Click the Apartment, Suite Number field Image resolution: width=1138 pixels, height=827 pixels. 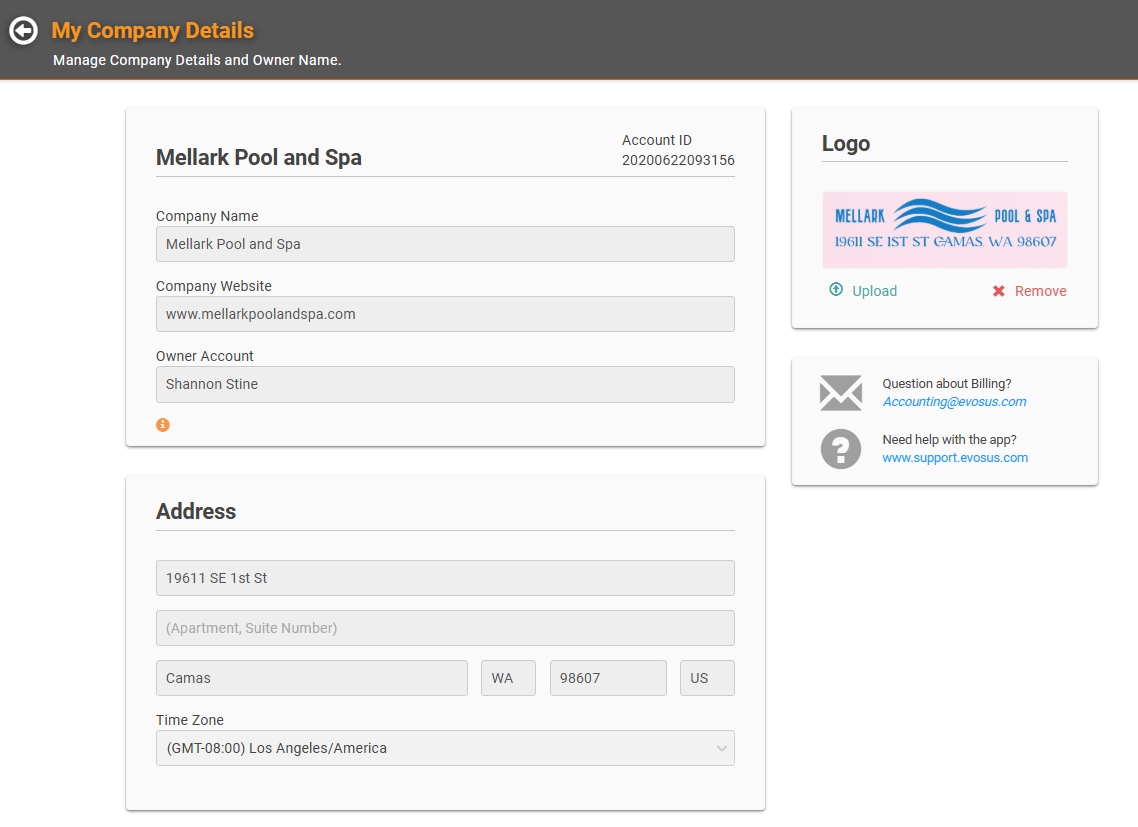[444, 628]
